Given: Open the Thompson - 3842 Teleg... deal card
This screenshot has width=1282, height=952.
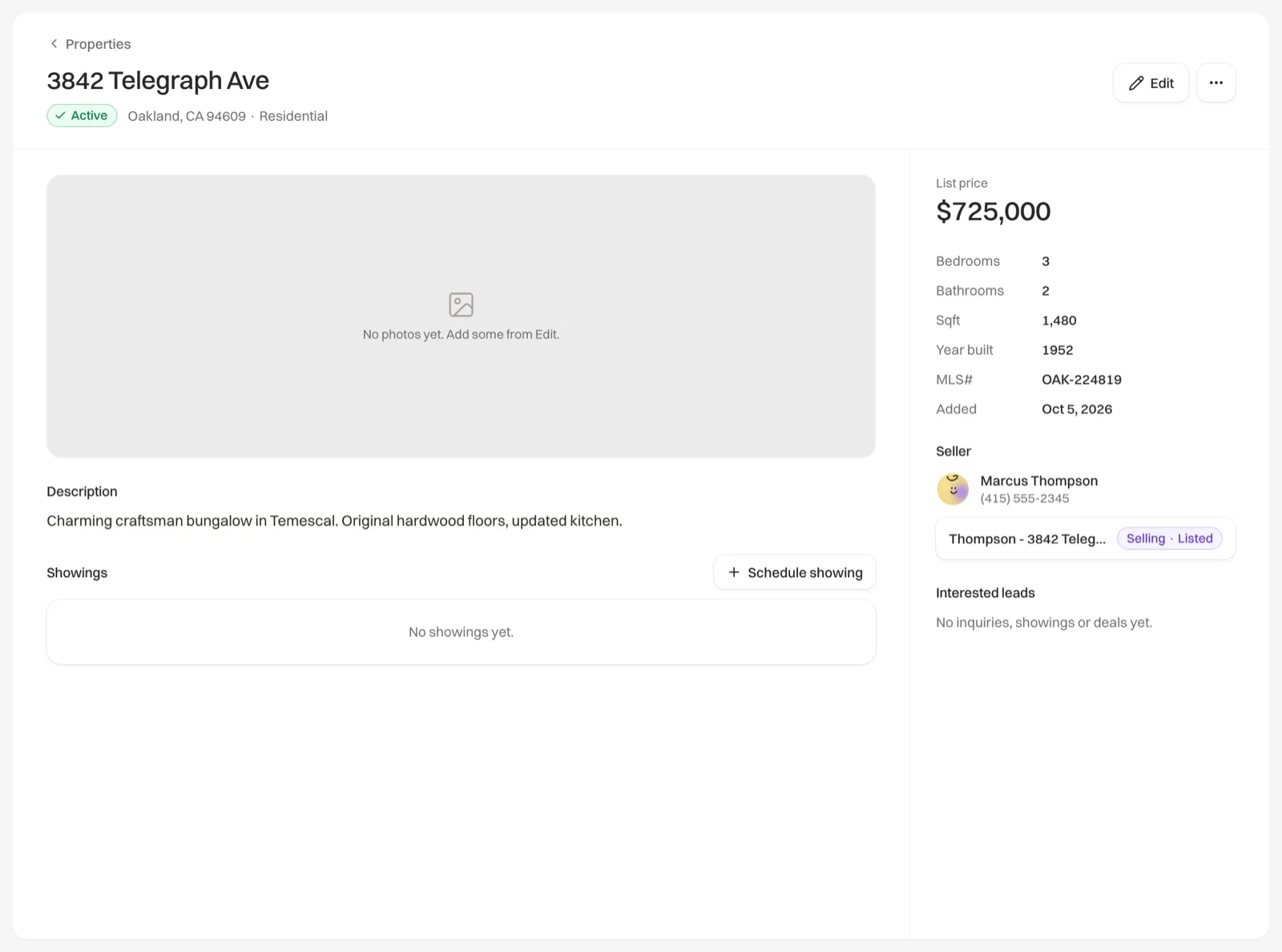Looking at the screenshot, I should tap(1085, 539).
